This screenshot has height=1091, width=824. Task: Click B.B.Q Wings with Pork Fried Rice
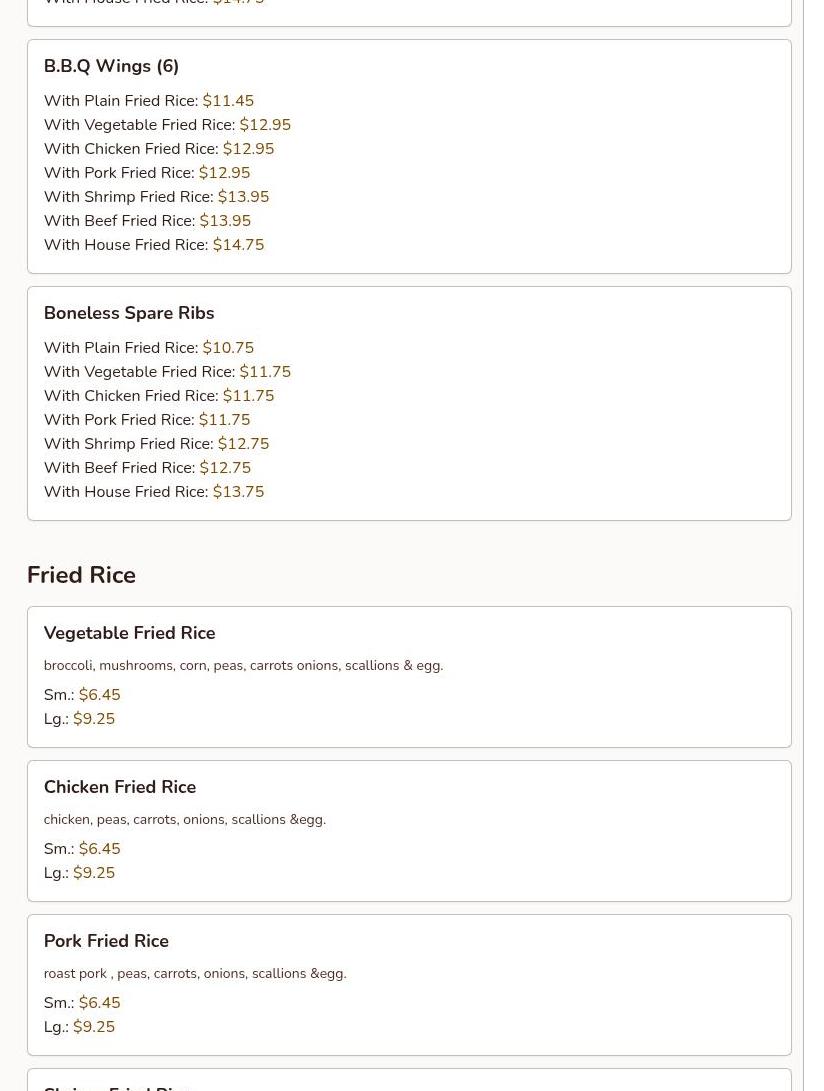pyautogui.click(x=146, y=173)
